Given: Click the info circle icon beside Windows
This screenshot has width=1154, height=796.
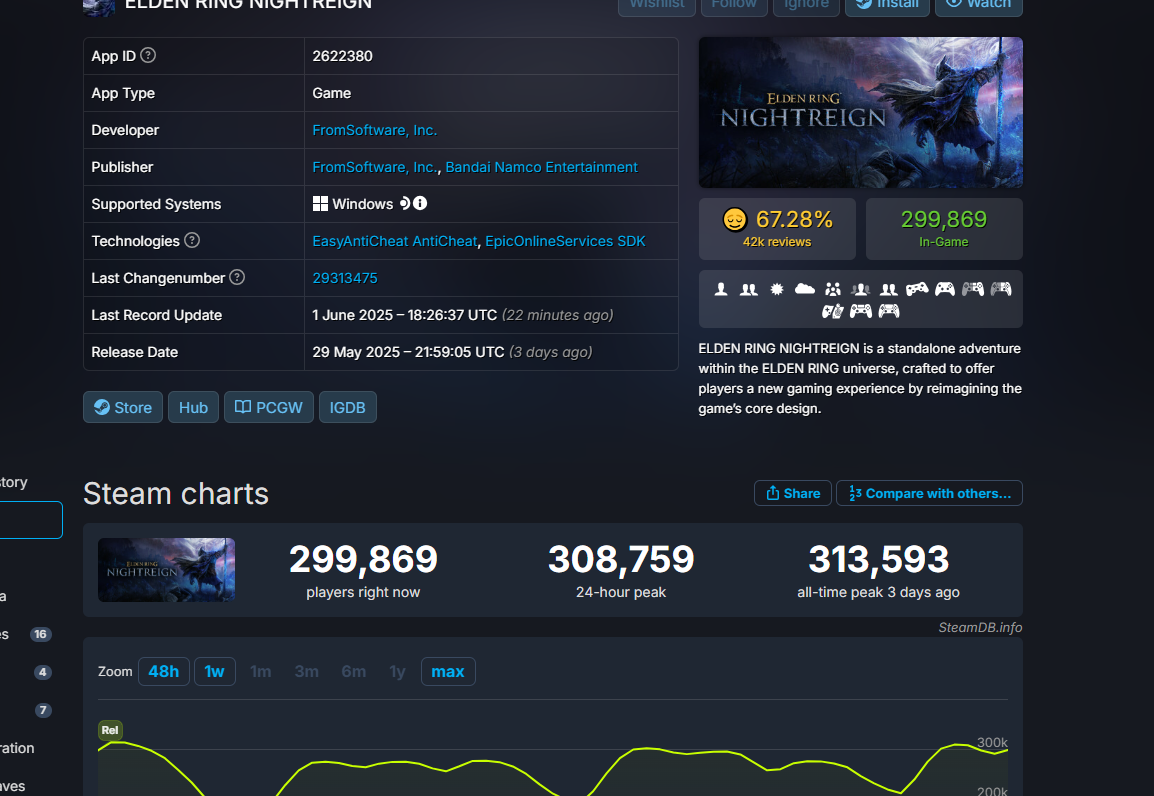Looking at the screenshot, I should [x=420, y=203].
